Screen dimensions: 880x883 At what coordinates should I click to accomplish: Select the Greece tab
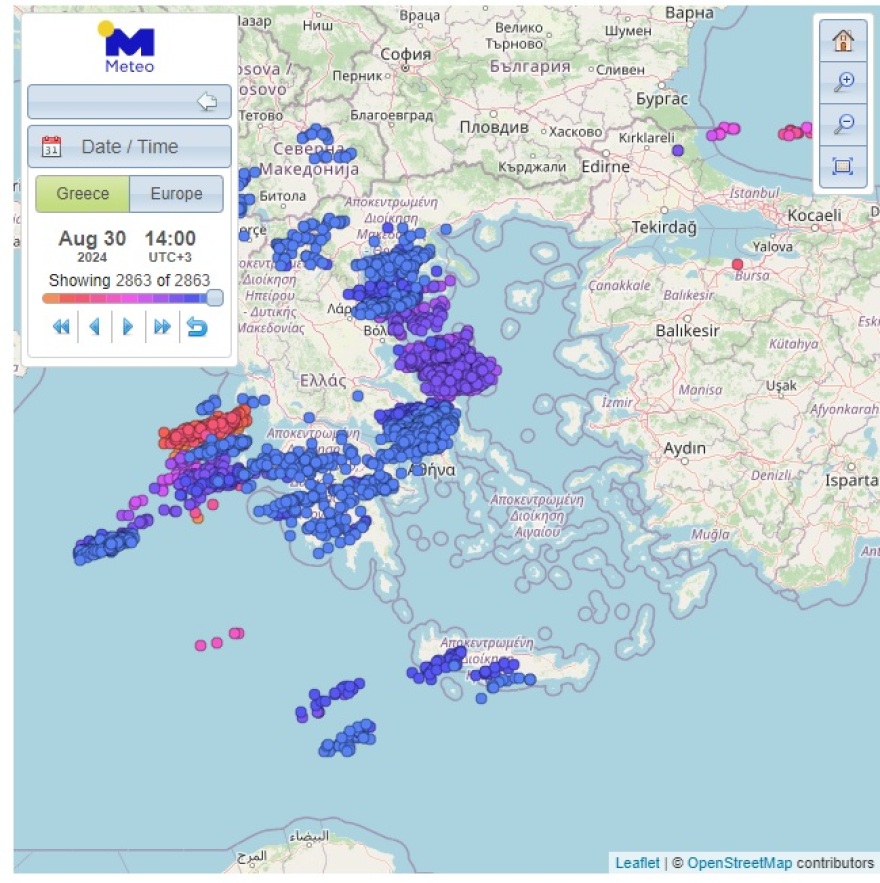[x=80, y=193]
